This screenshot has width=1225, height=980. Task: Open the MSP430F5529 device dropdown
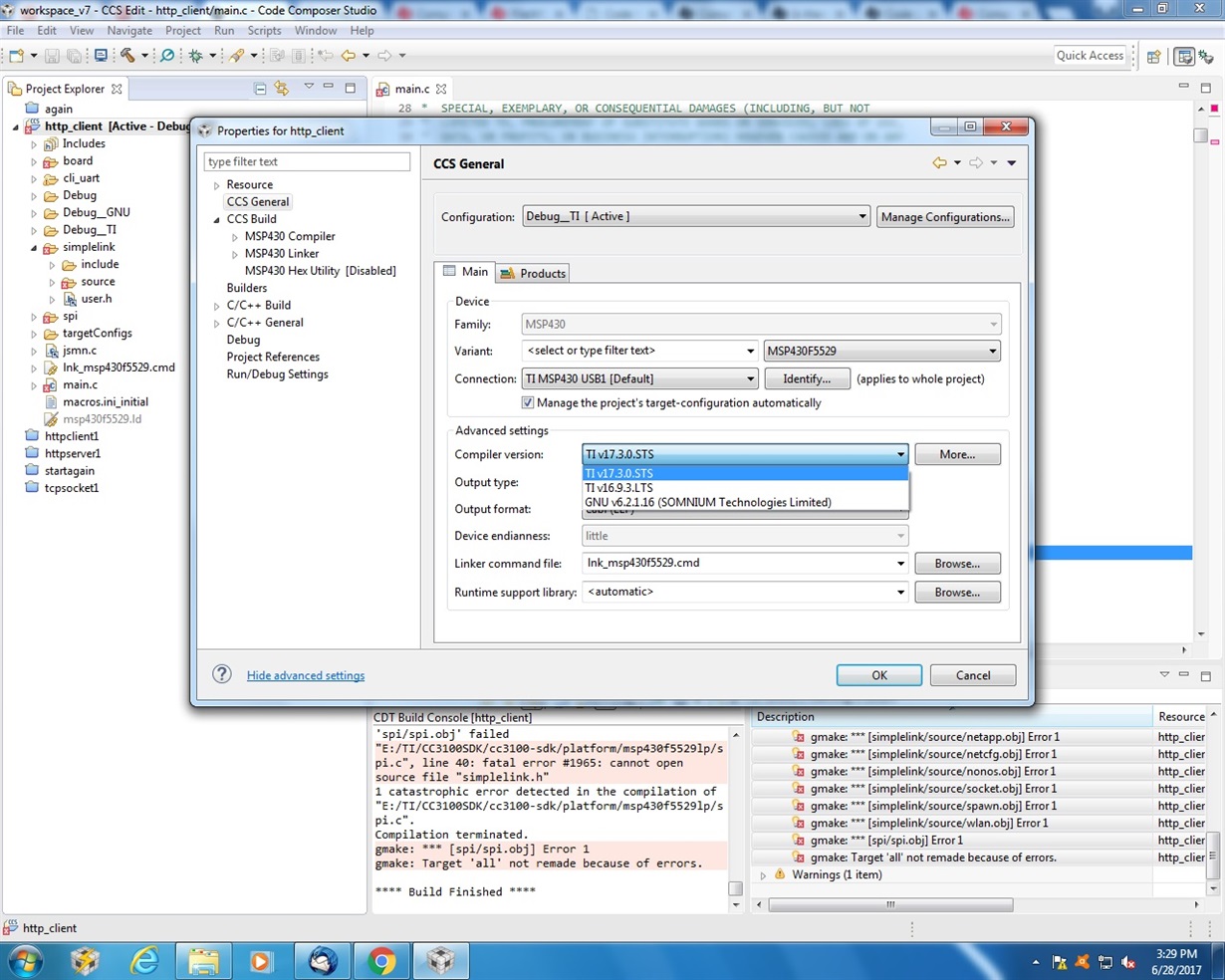pyautogui.click(x=882, y=351)
